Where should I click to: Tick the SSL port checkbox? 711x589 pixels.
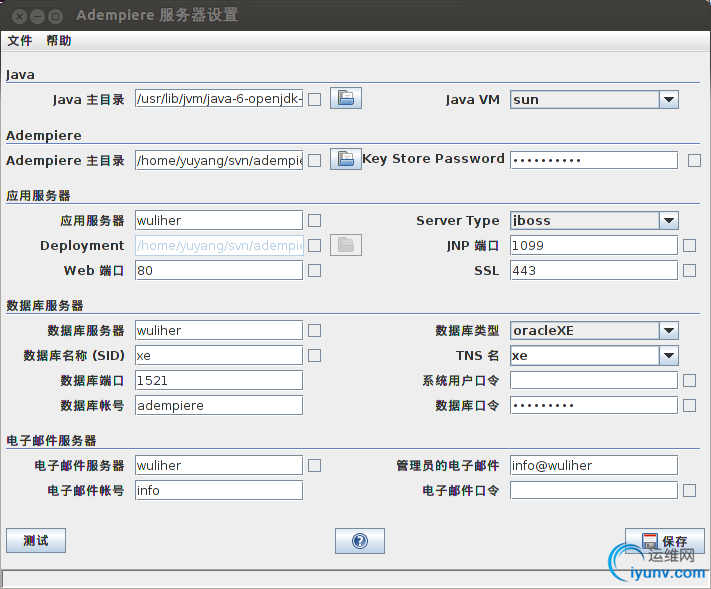click(689, 270)
